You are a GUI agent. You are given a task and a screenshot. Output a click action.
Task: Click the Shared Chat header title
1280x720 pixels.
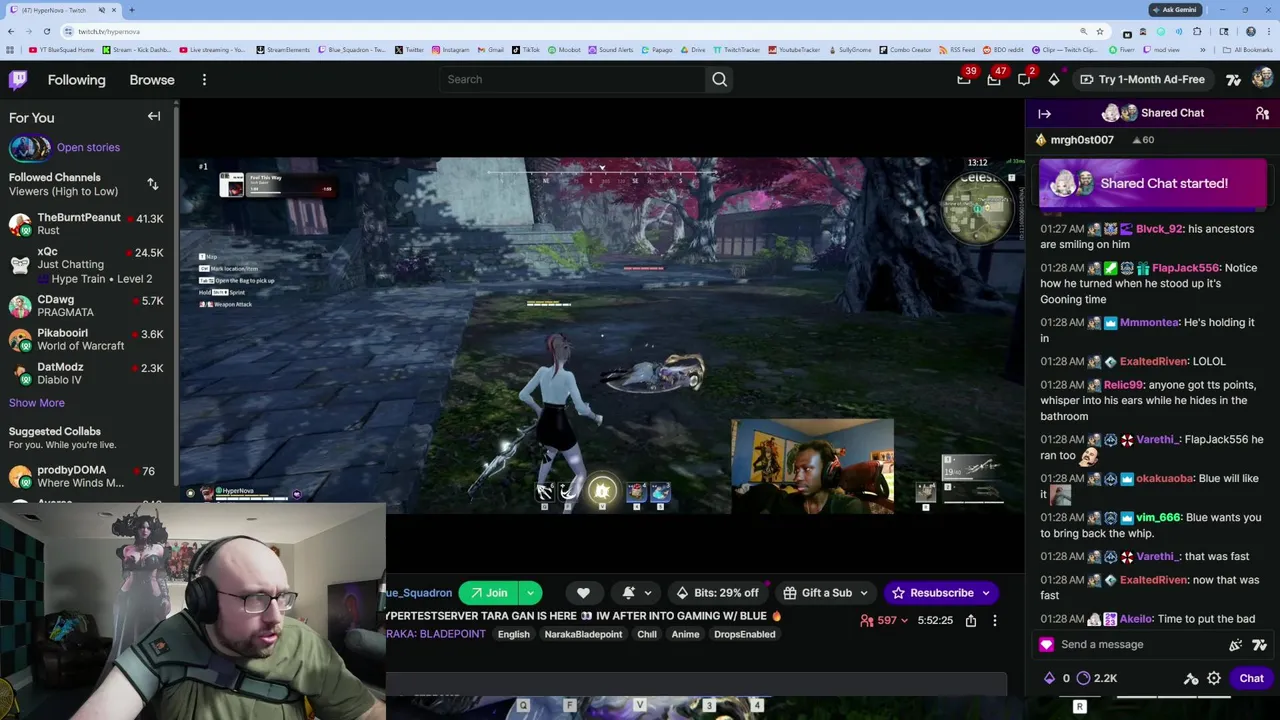1172,113
